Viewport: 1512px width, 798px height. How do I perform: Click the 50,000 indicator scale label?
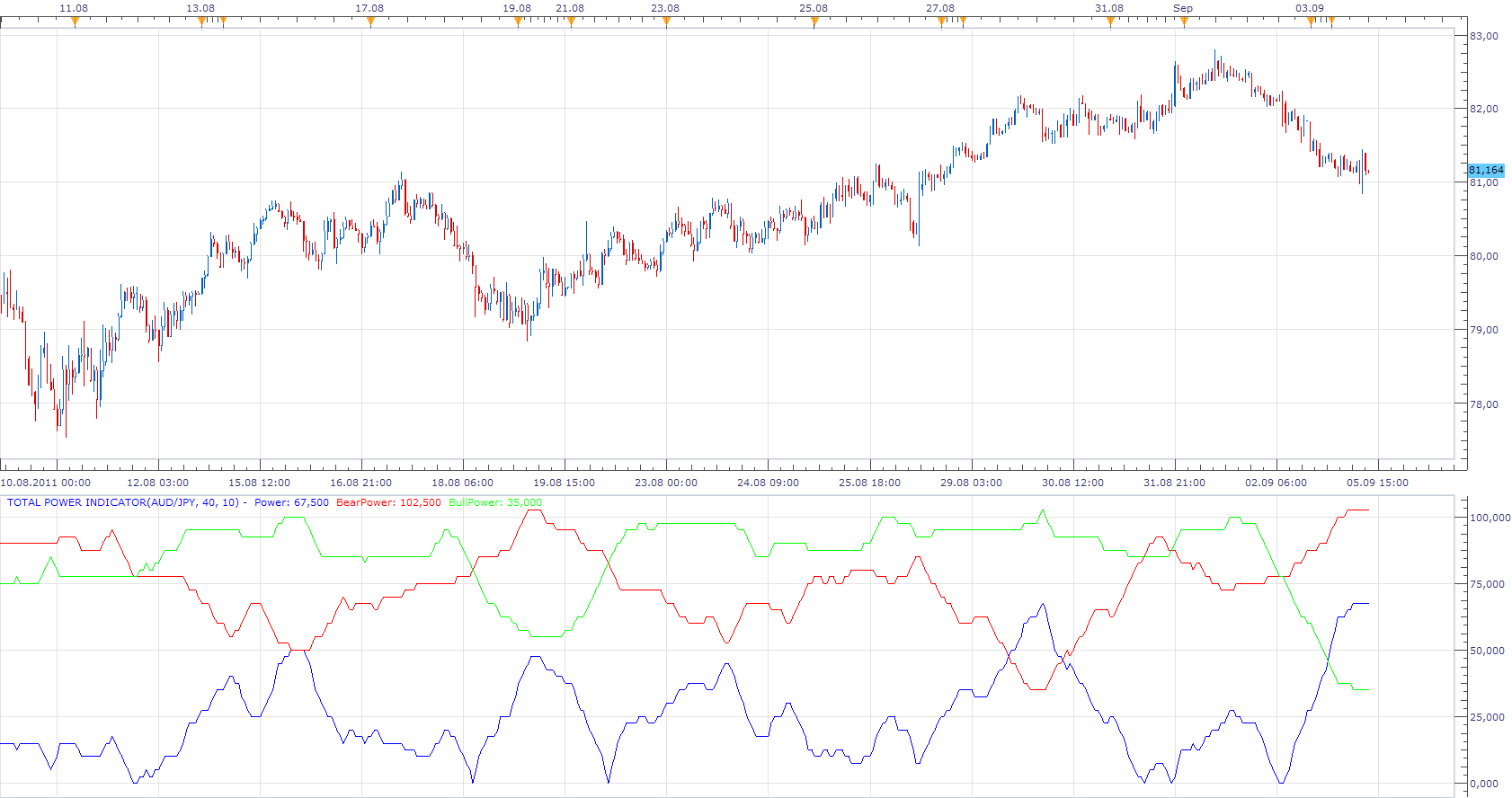pyautogui.click(x=1487, y=651)
